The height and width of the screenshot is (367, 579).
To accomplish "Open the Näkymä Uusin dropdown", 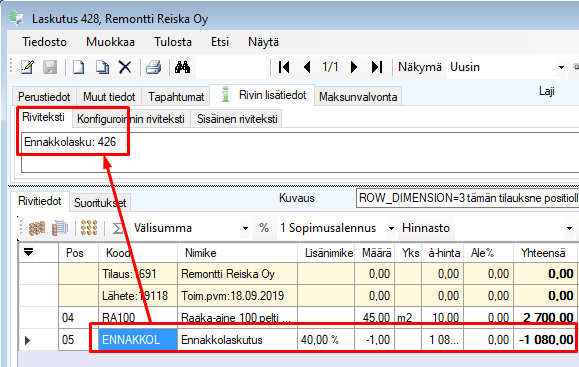I will pyautogui.click(x=561, y=67).
